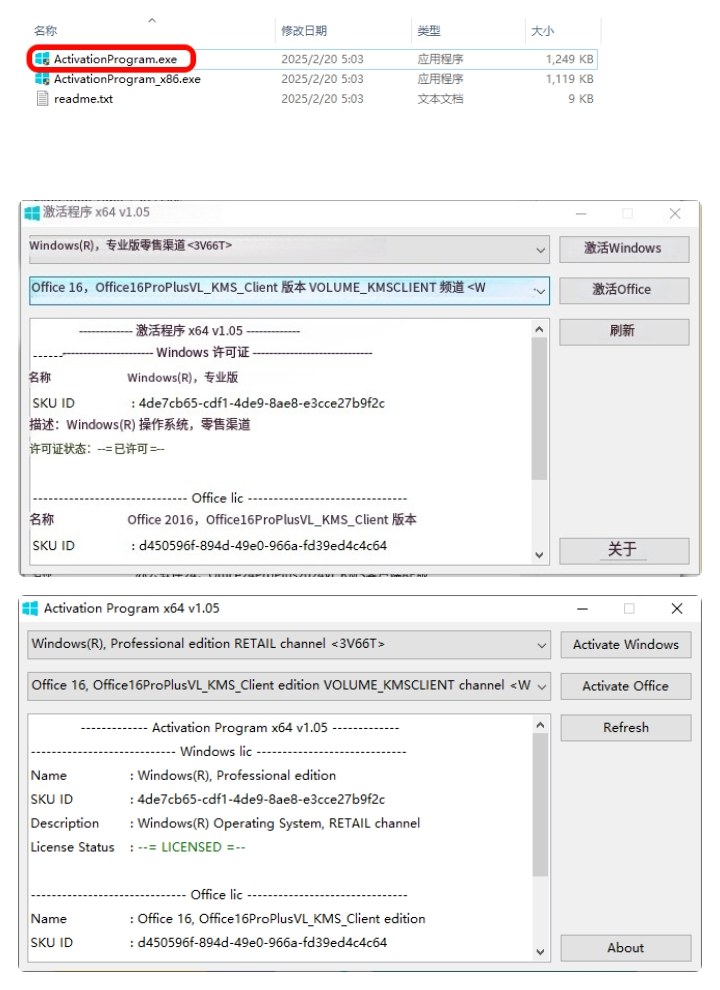Open the Office 16 版本 dropdown in the Chinese window
Screen dimensions: 720x990
540,291
